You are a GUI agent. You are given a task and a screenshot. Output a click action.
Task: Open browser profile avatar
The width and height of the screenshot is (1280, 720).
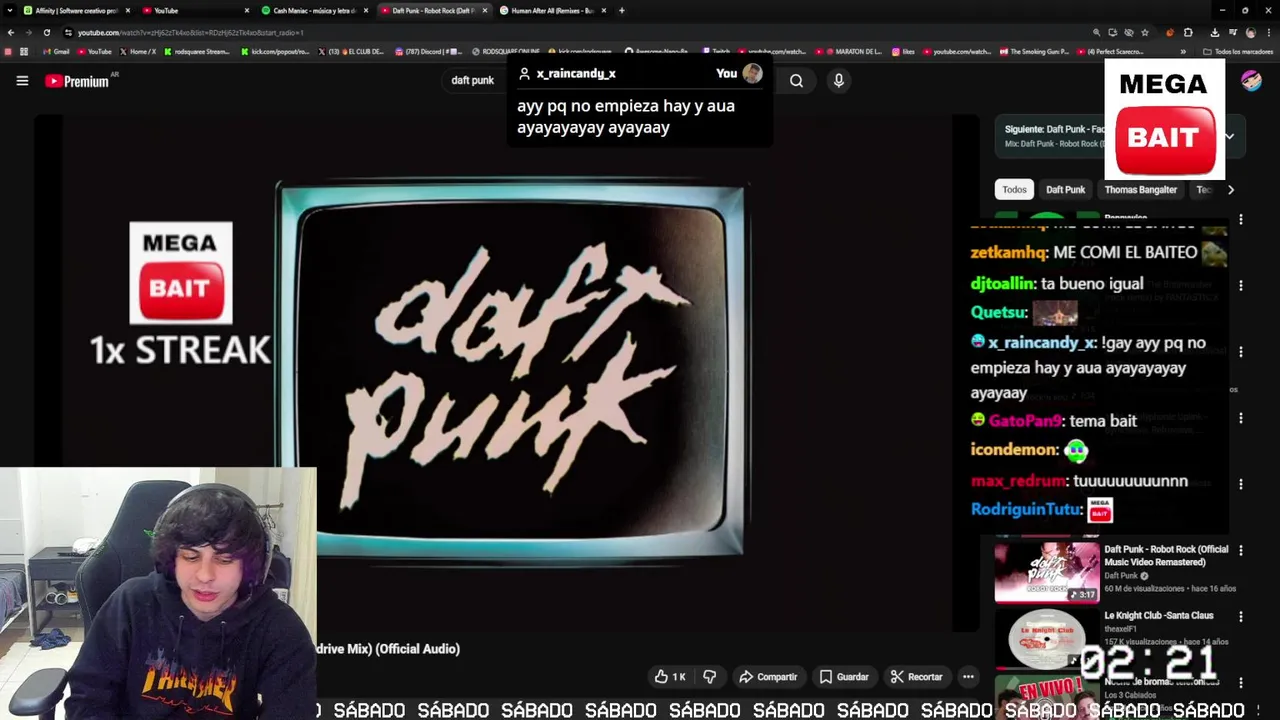pos(1250,32)
